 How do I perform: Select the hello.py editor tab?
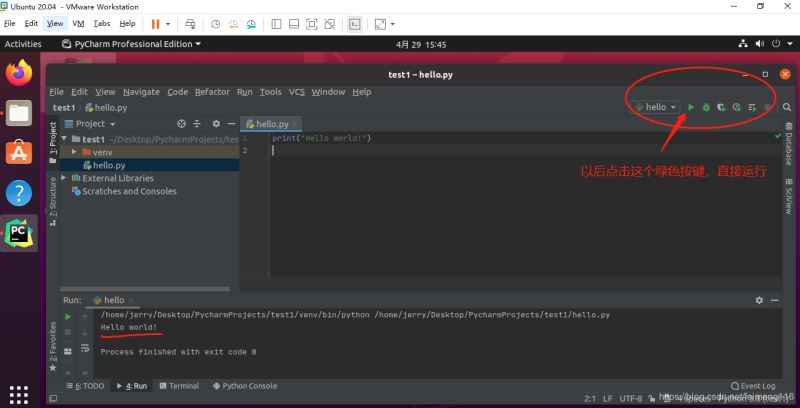271,124
